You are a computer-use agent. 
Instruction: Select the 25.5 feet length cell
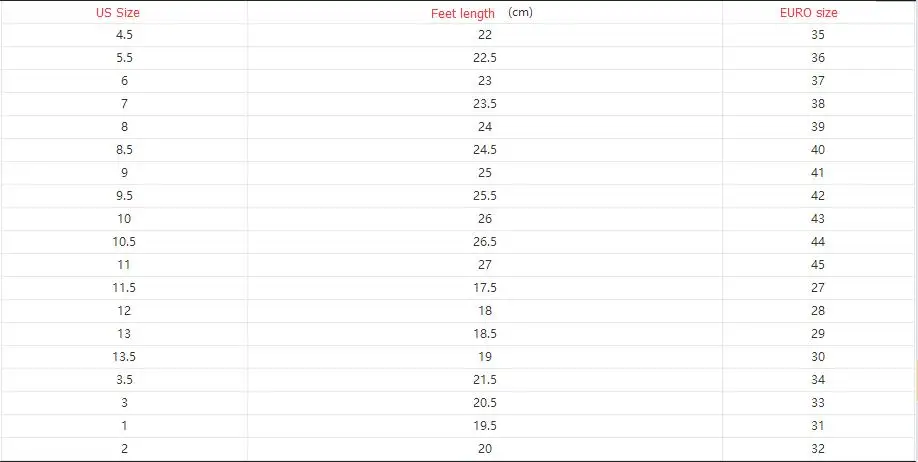point(485,196)
